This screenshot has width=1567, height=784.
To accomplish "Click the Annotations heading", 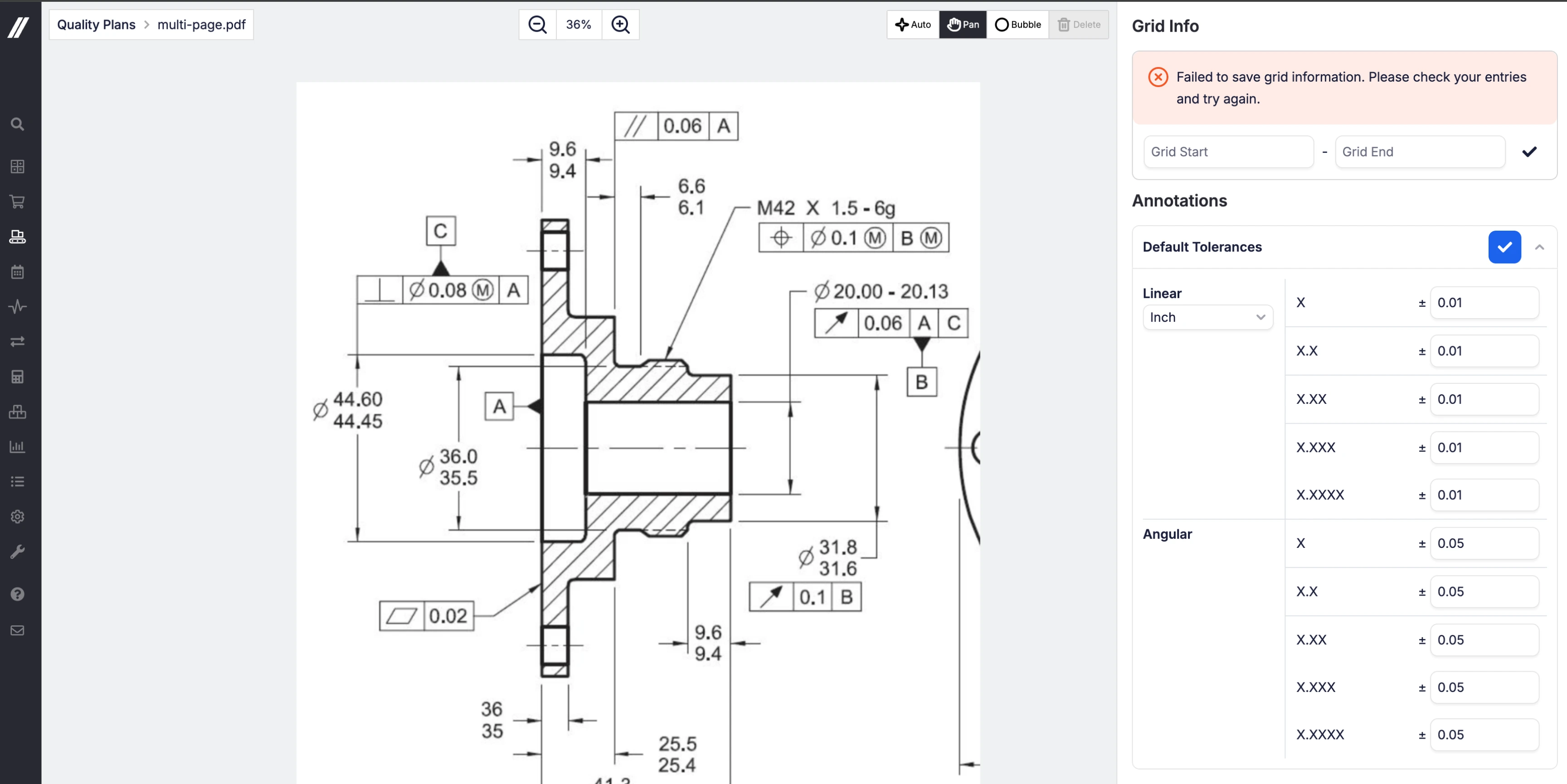I will [x=1179, y=201].
